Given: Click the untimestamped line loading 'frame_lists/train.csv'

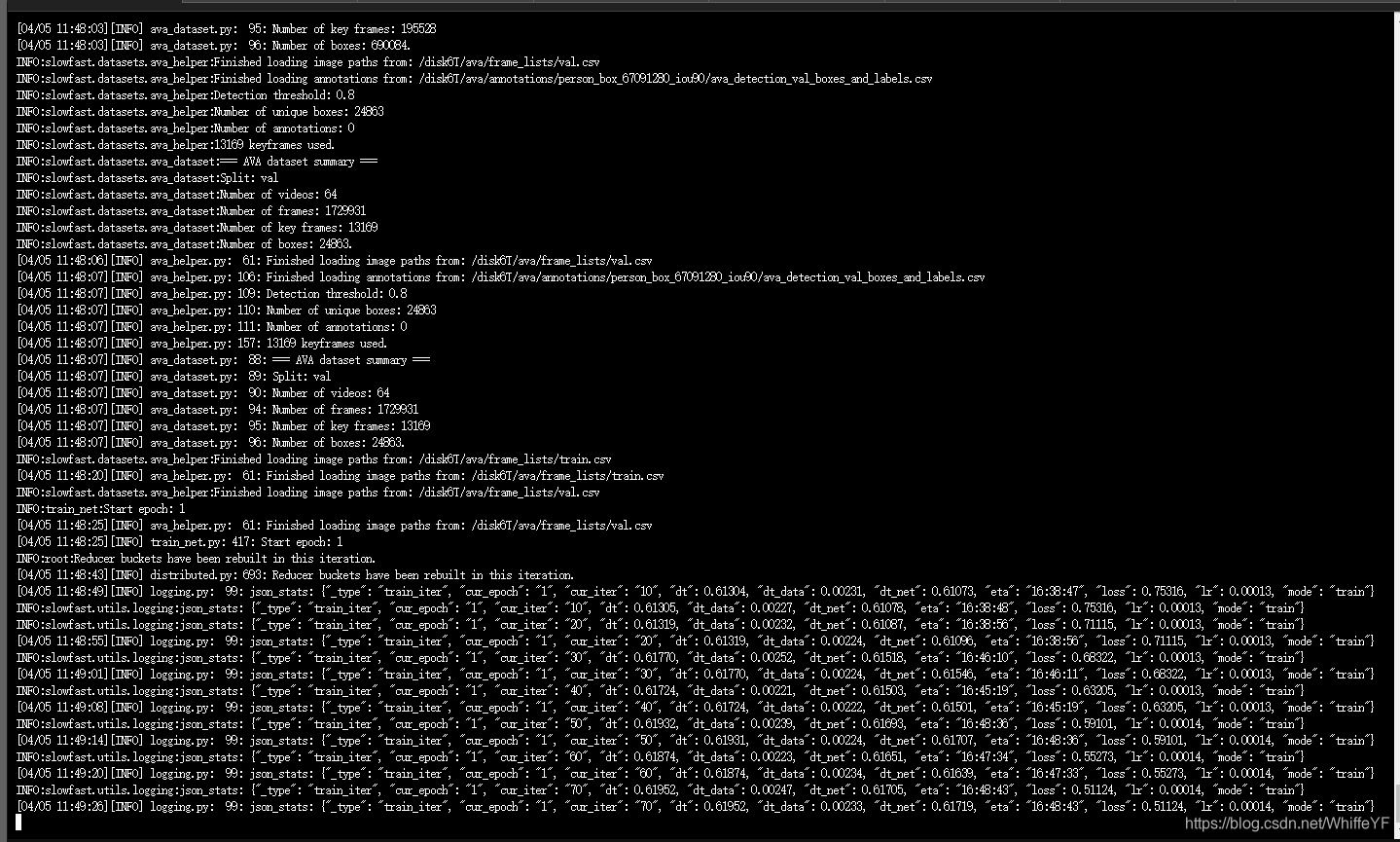Looking at the screenshot, I should (313, 459).
